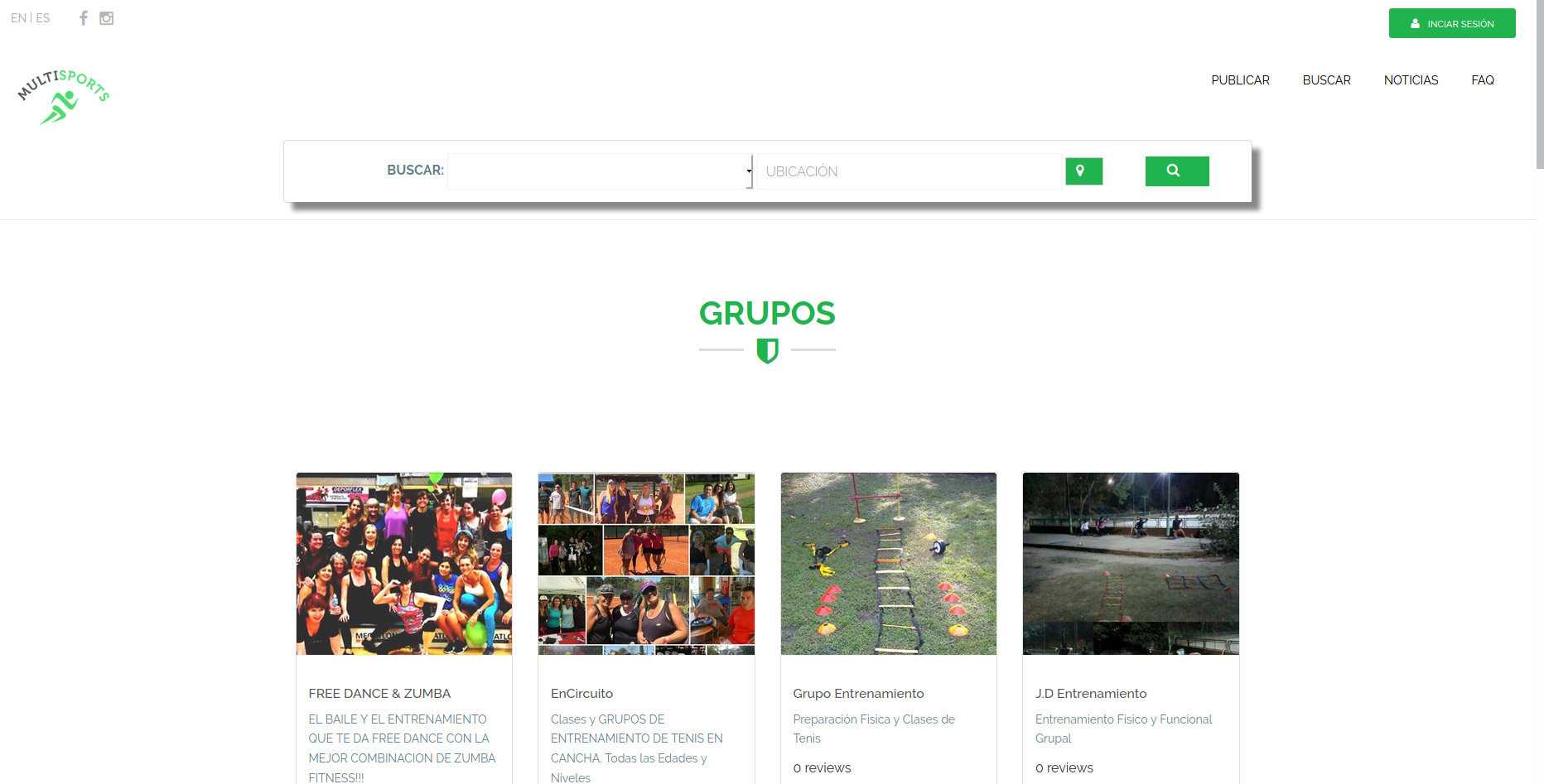Switch language to ES

tap(43, 18)
